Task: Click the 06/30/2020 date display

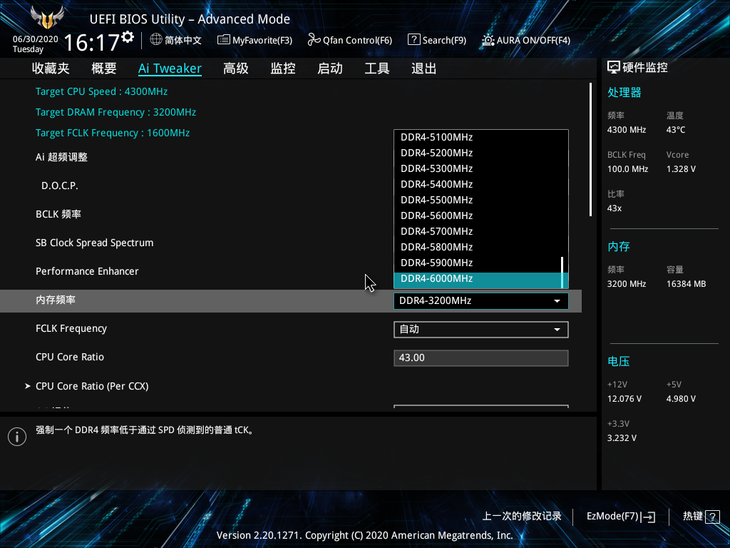Action: [x=35, y=39]
